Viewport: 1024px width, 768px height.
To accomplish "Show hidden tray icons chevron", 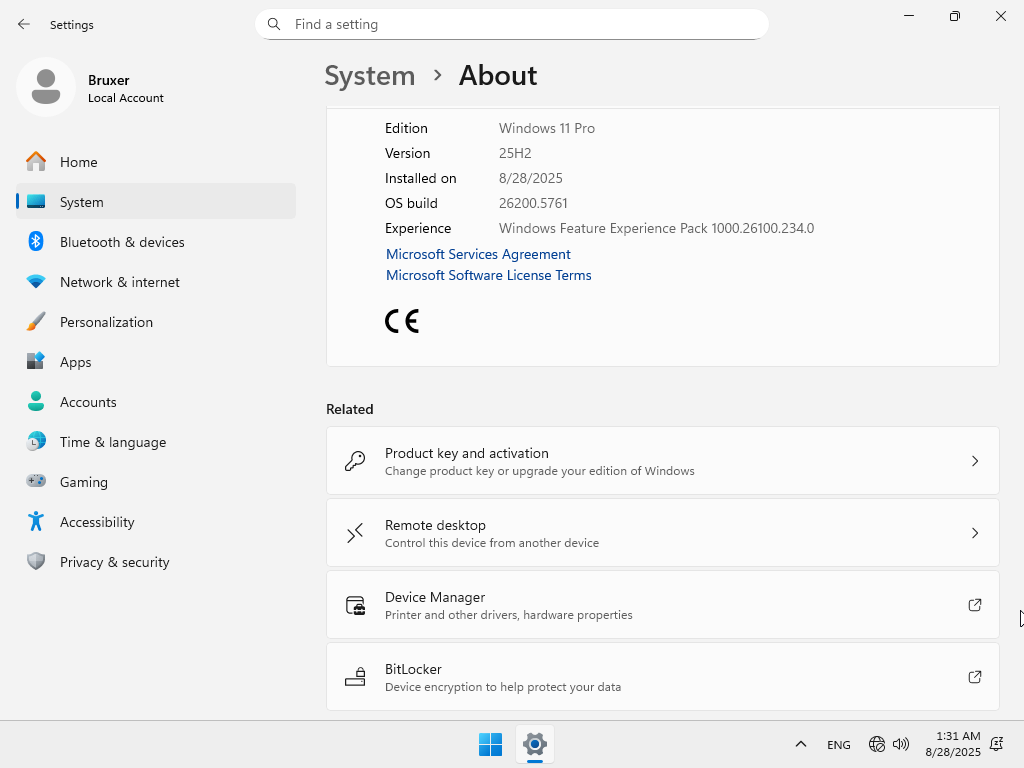I will [x=800, y=744].
